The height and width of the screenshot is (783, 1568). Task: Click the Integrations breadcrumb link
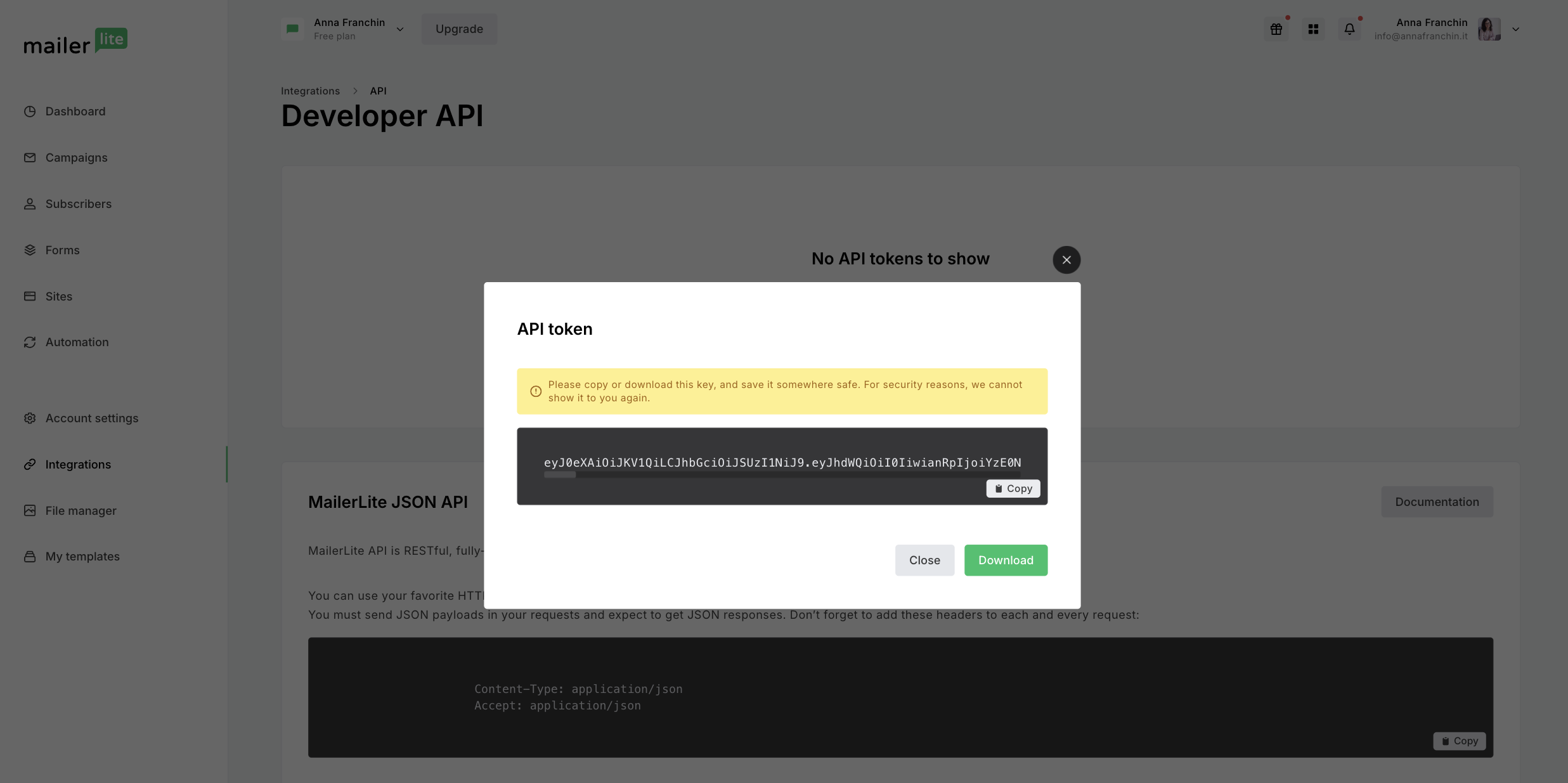tap(310, 91)
